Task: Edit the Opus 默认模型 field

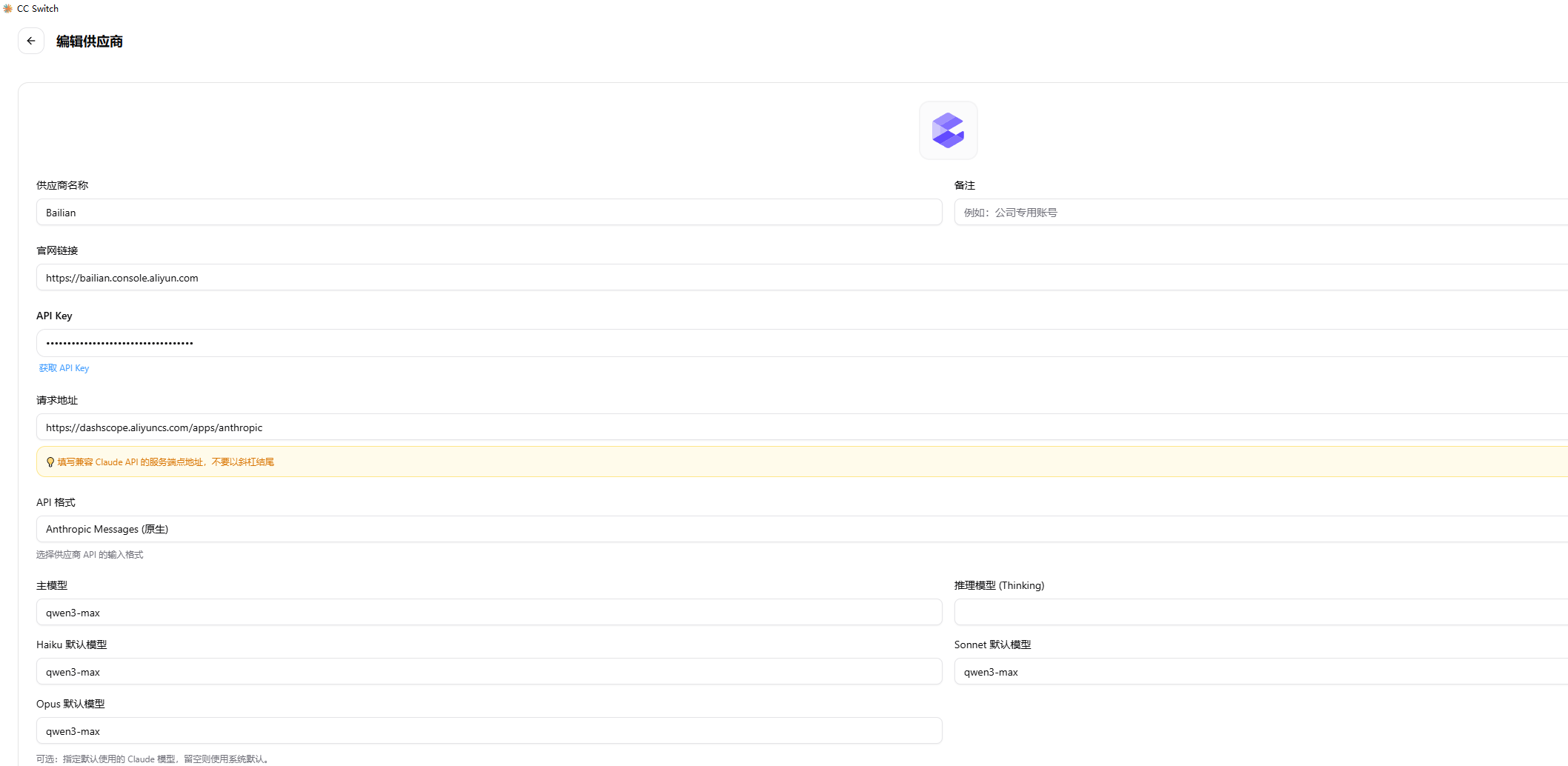Action: 489,731
